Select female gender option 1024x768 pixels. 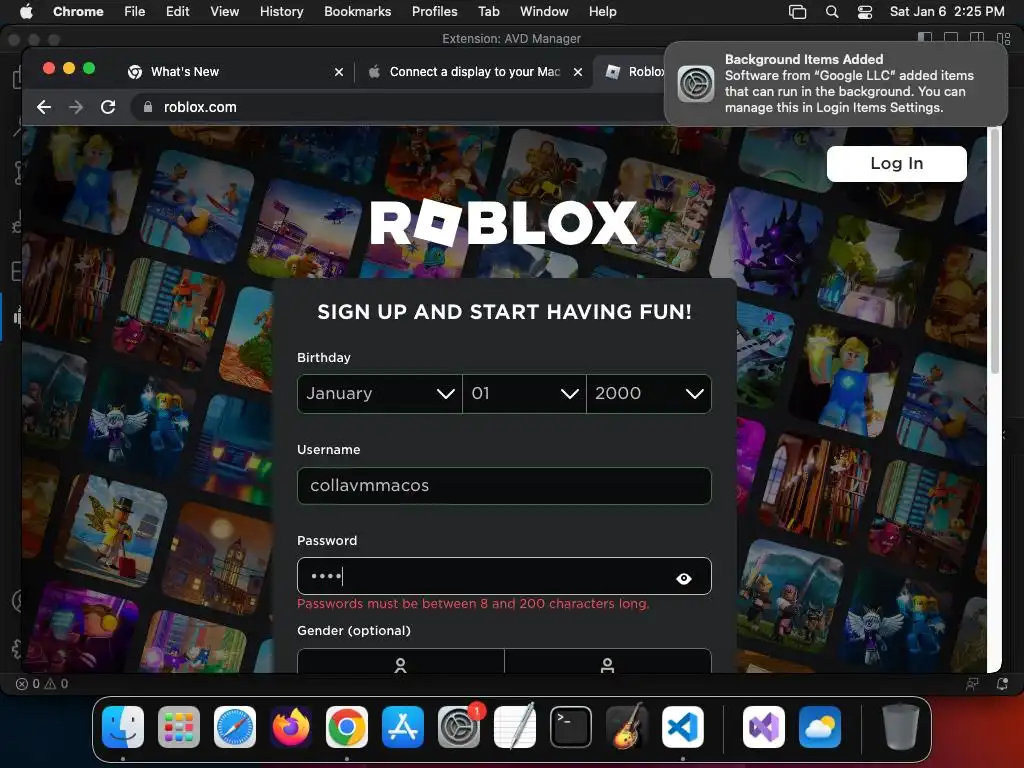400,663
